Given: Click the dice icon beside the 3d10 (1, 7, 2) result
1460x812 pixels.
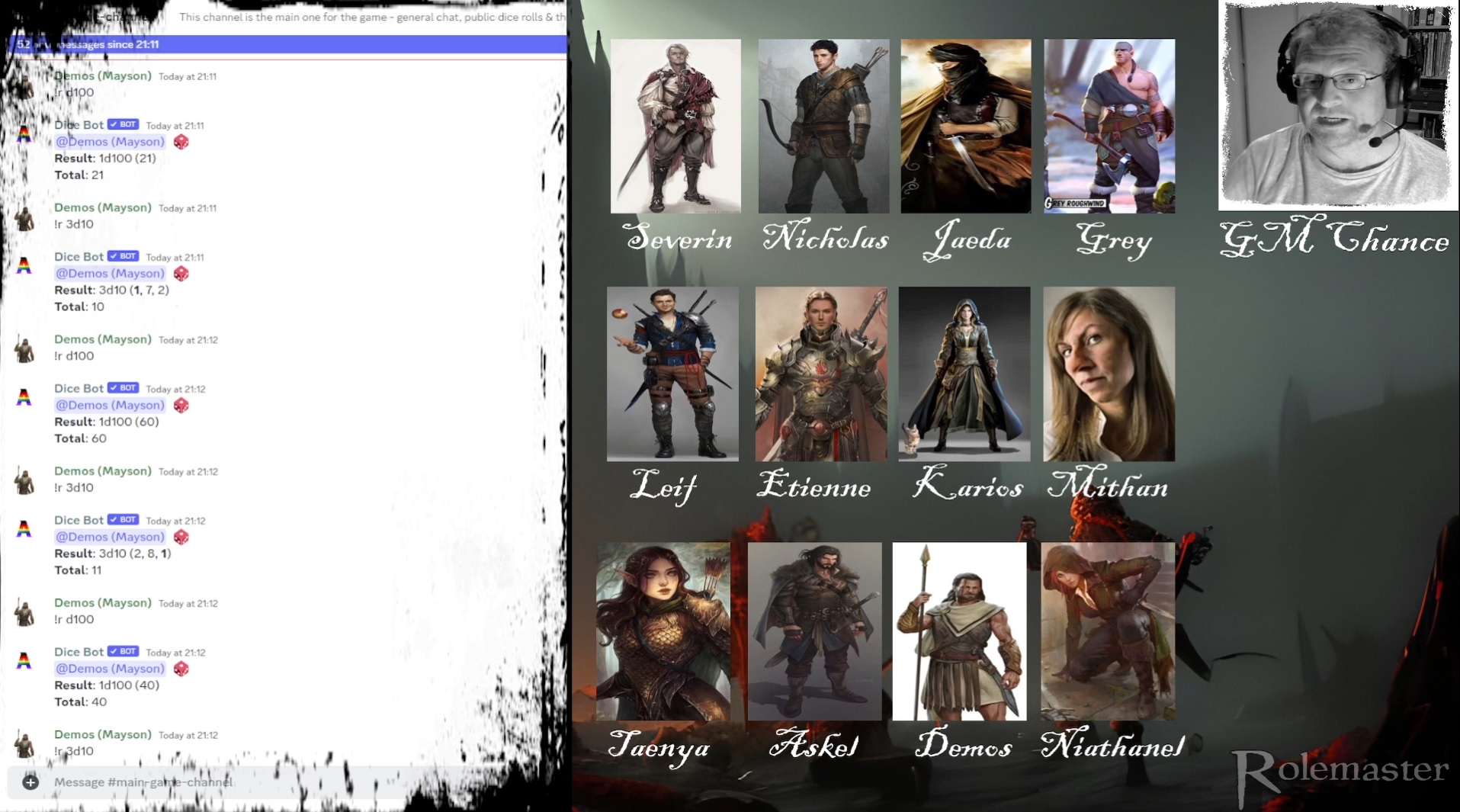Looking at the screenshot, I should (x=181, y=274).
